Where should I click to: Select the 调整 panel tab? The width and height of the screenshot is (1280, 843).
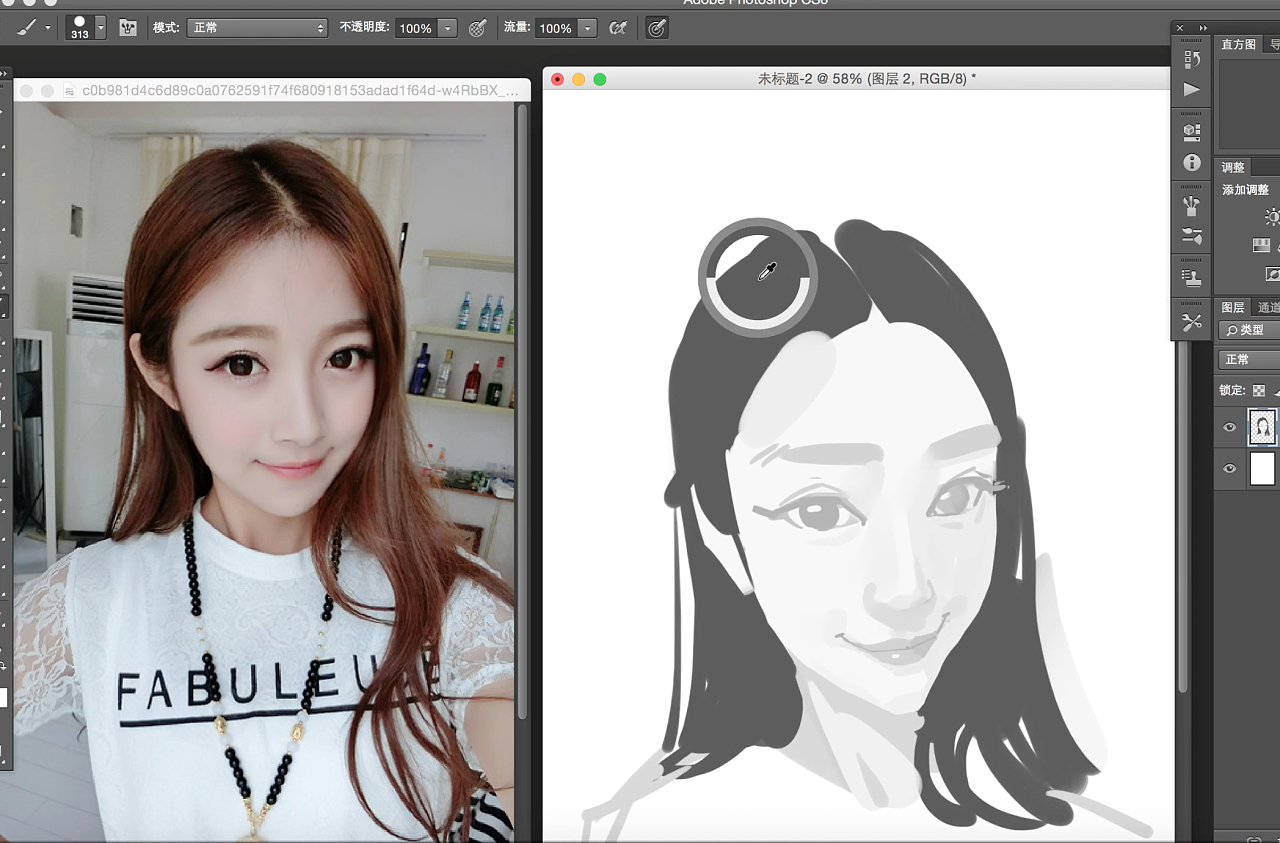[1234, 167]
